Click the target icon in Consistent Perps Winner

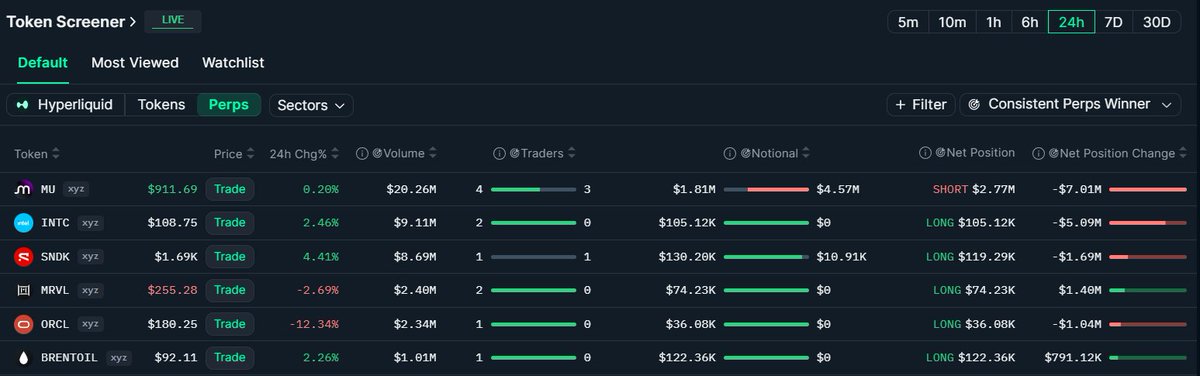(975, 104)
